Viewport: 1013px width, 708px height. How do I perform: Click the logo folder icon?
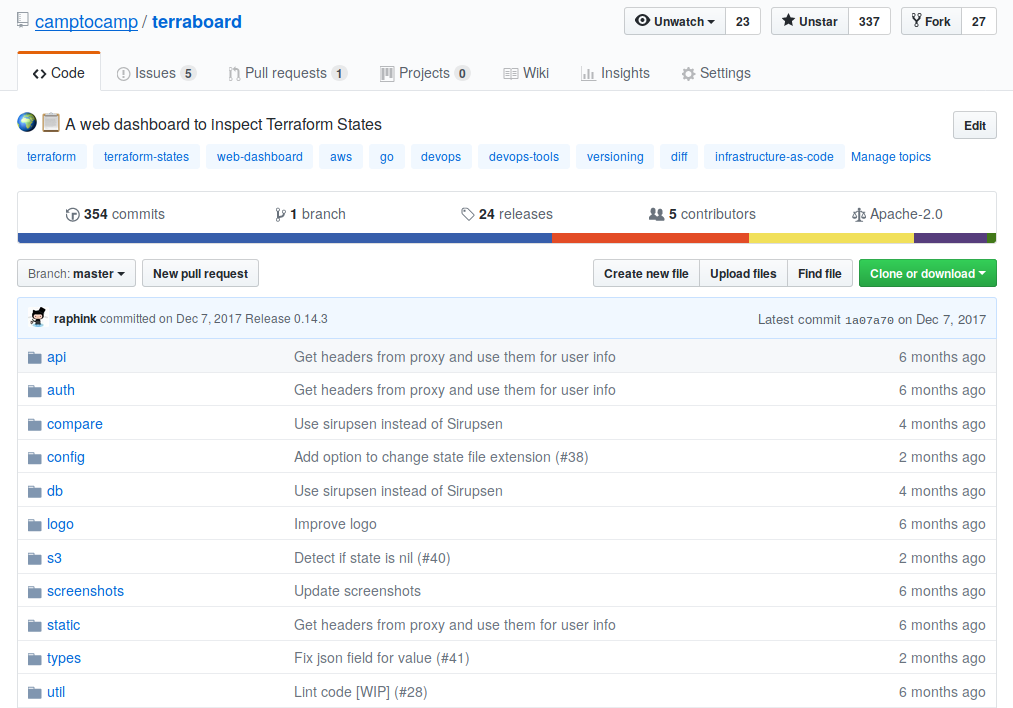35,525
